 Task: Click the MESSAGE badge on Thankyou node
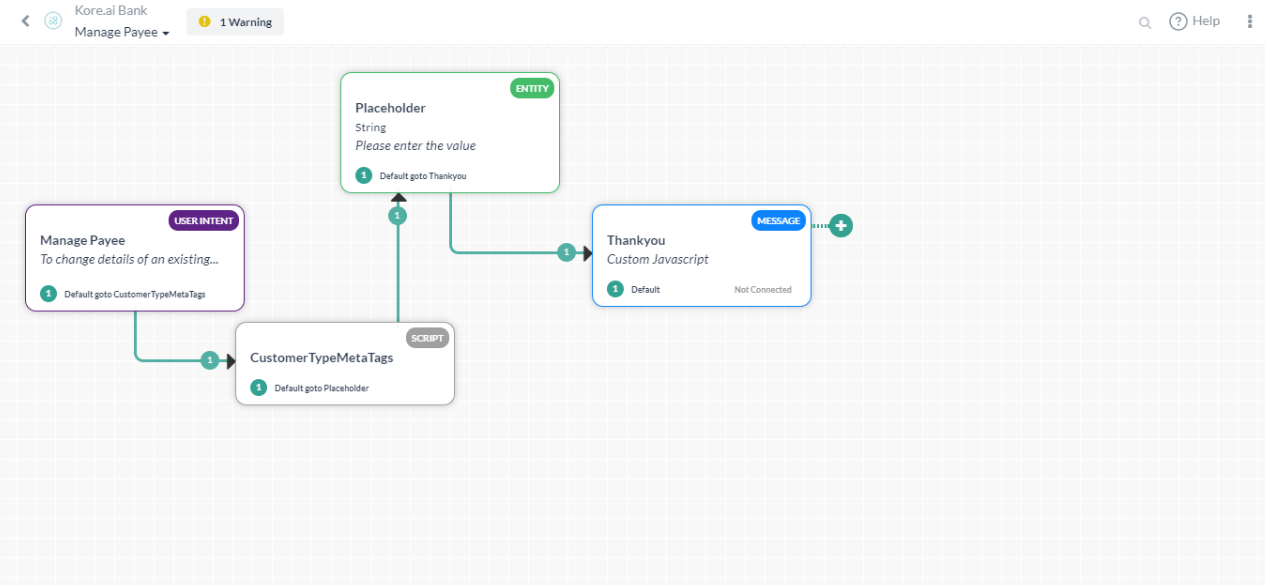click(x=778, y=220)
